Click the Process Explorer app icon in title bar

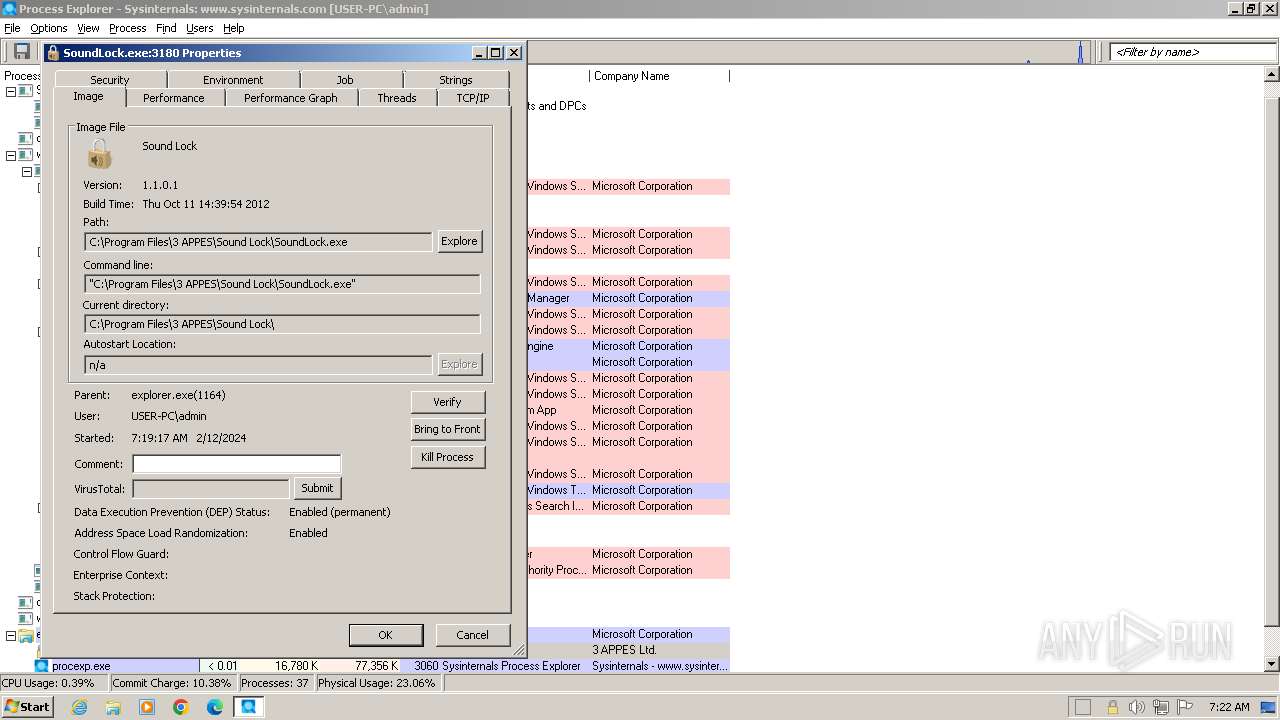pos(9,9)
